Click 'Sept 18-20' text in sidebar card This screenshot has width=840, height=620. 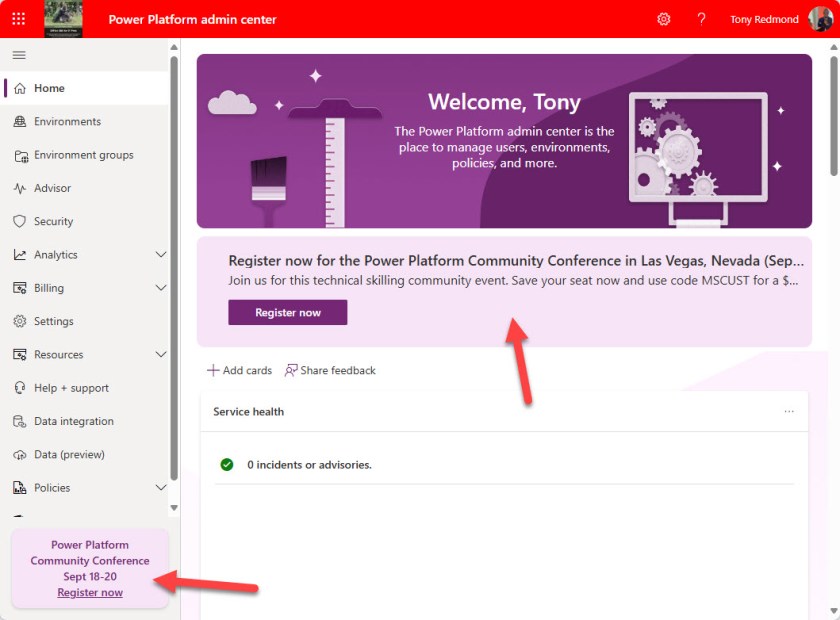90,577
